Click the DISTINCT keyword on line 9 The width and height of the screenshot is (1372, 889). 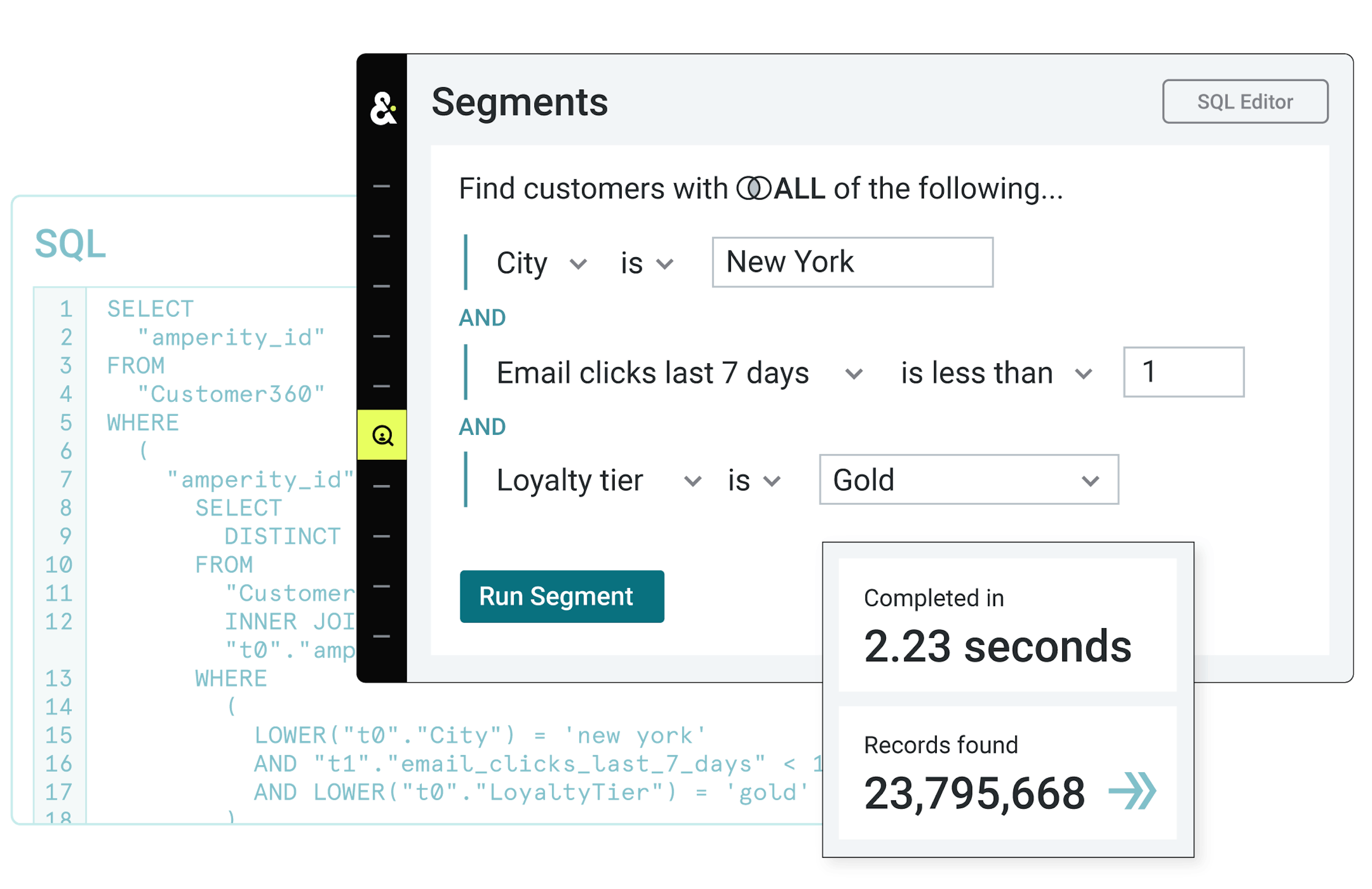point(282,537)
